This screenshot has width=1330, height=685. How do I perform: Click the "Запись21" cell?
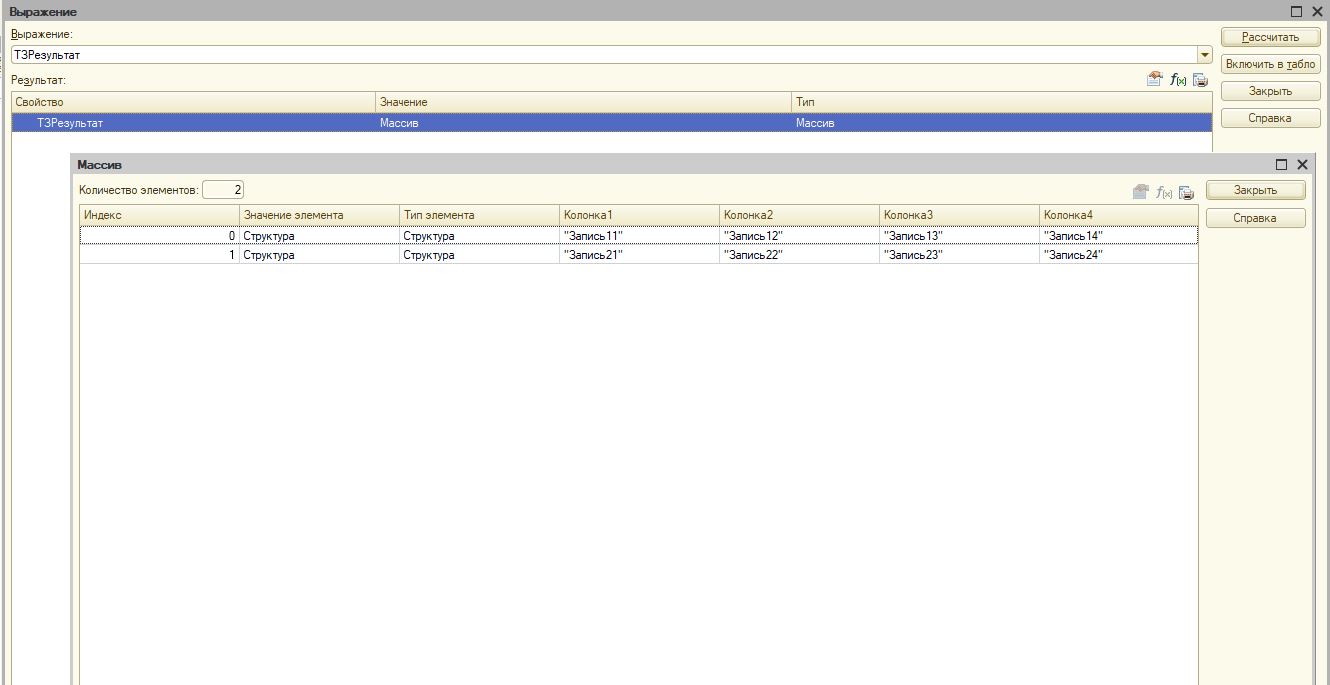pyautogui.click(x=639, y=255)
